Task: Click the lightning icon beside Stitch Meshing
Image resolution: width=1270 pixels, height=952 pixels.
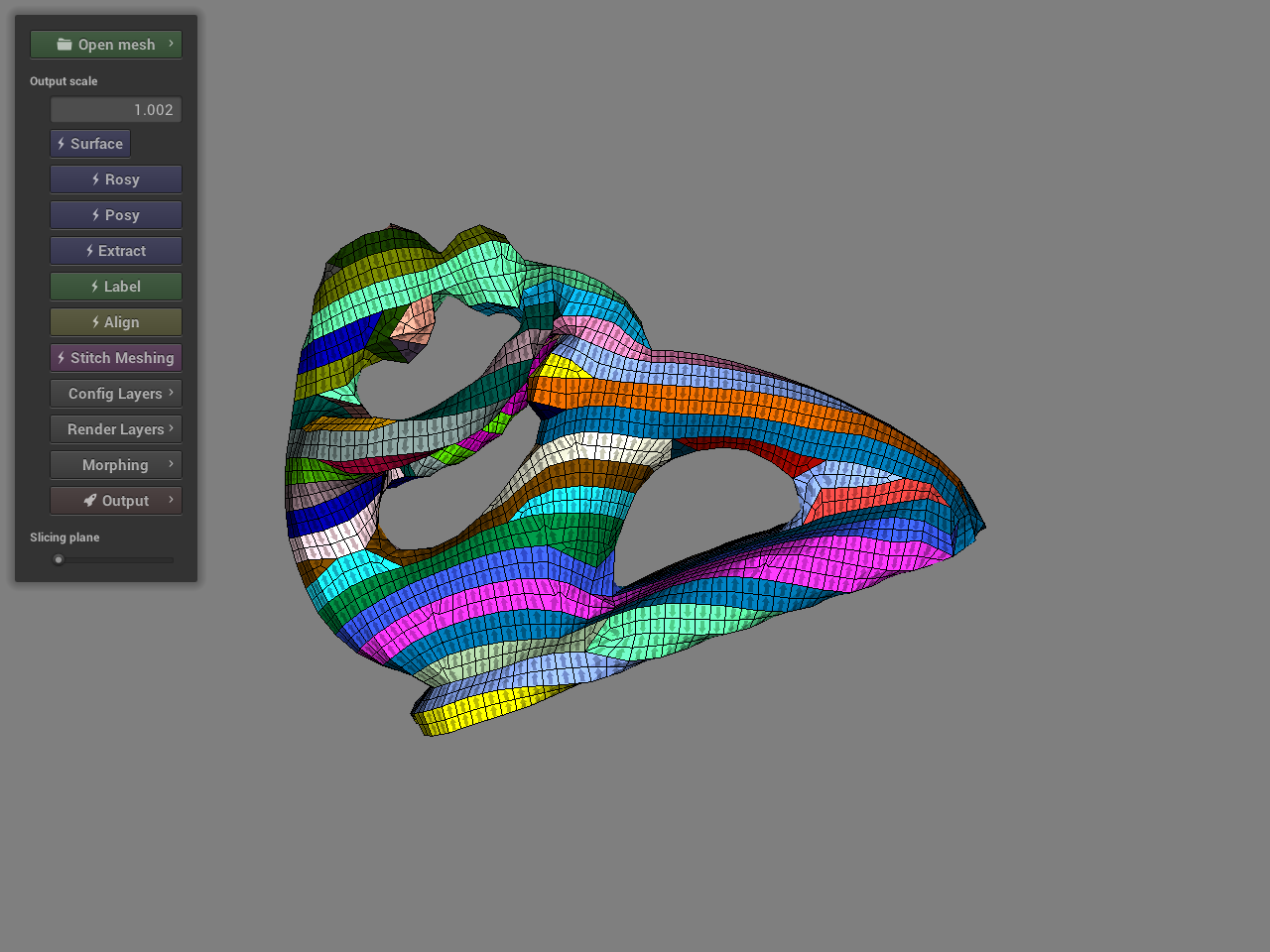Action: 62,358
